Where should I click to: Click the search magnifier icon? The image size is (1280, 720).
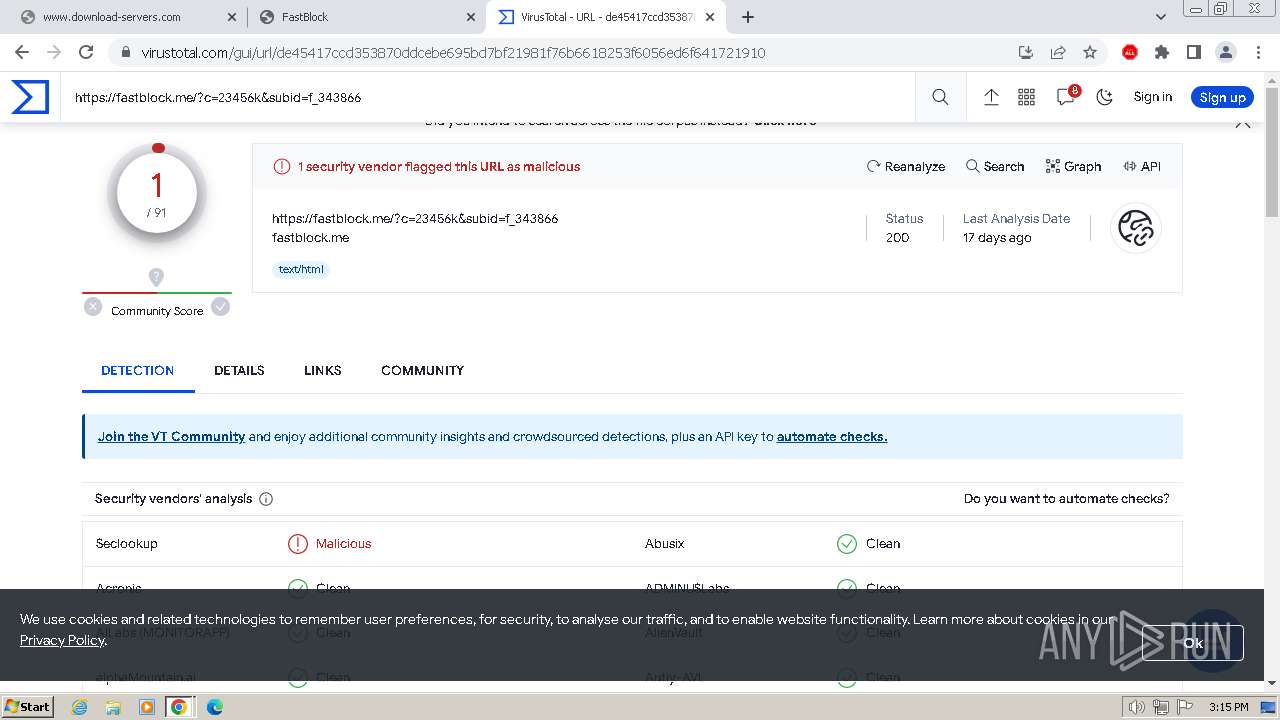pyautogui.click(x=940, y=97)
